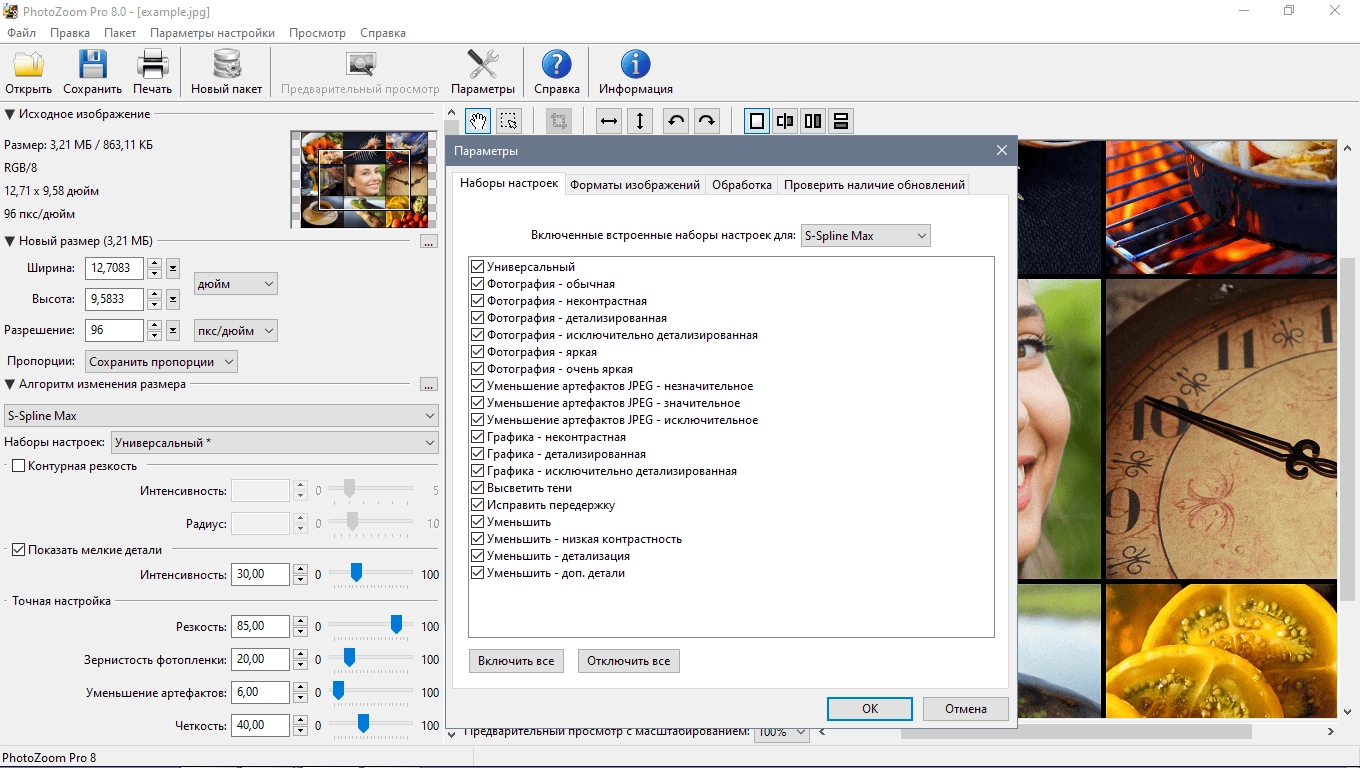Switch to side-by-side vertical preview

click(813, 121)
